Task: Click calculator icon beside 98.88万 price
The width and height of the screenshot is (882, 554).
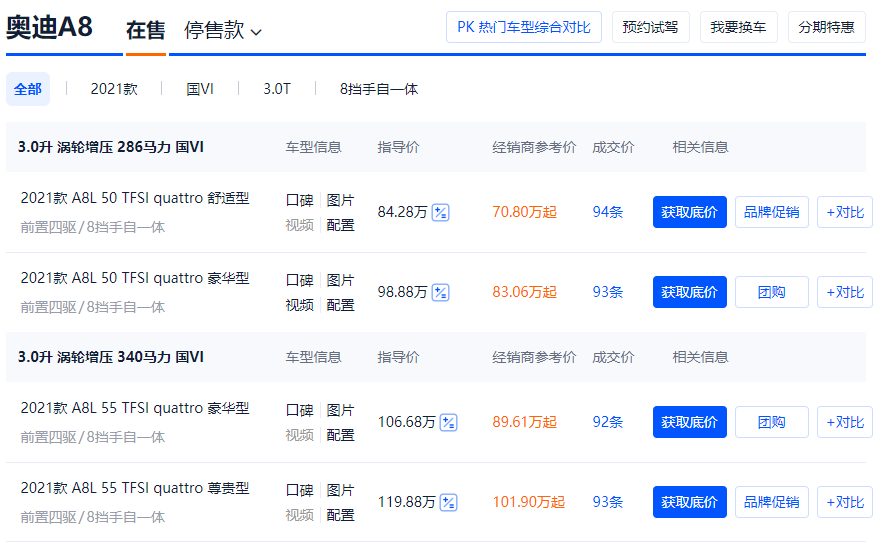Action: (x=440, y=292)
